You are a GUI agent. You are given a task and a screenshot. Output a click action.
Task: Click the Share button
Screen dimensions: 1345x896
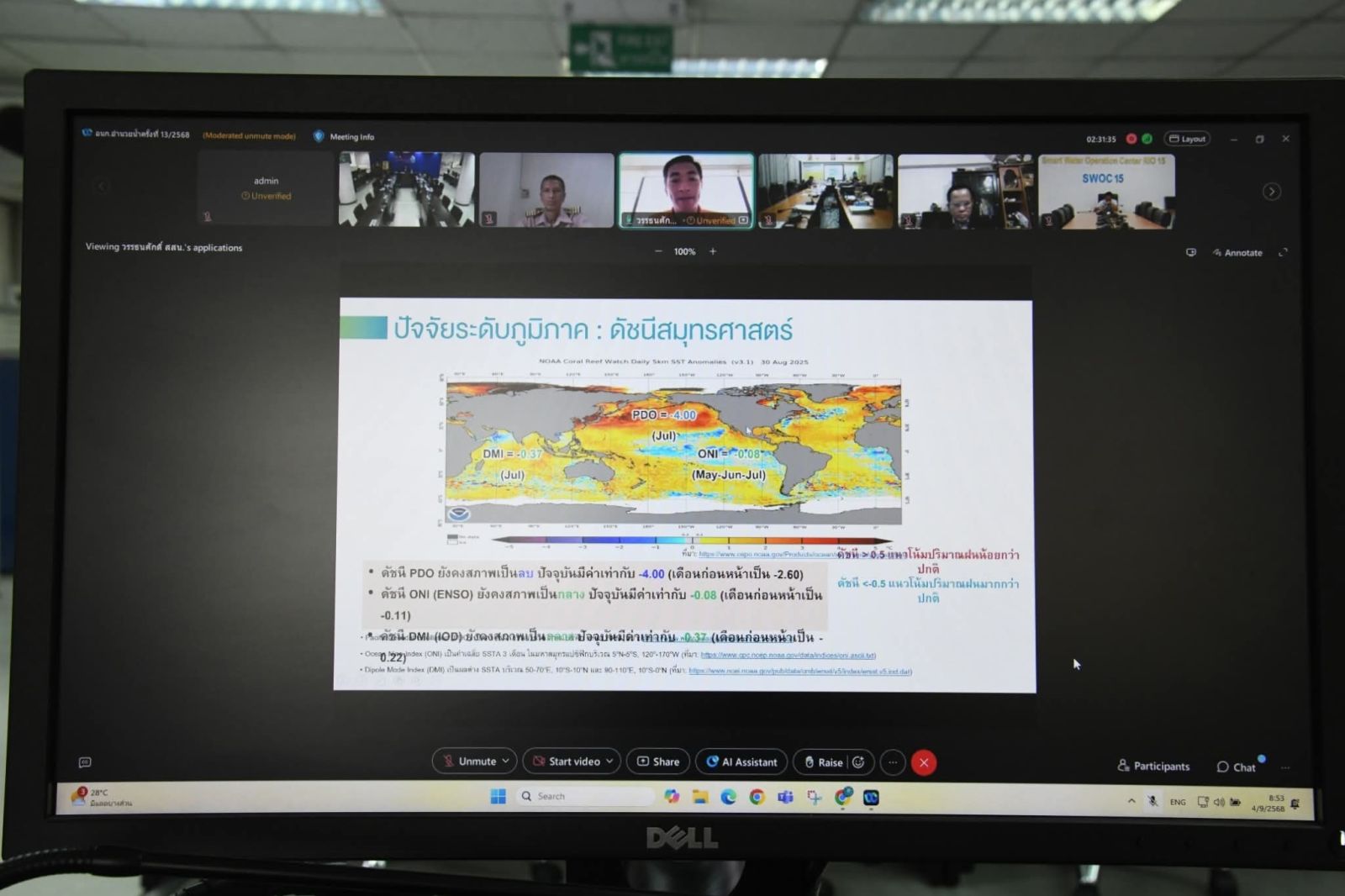point(658,762)
